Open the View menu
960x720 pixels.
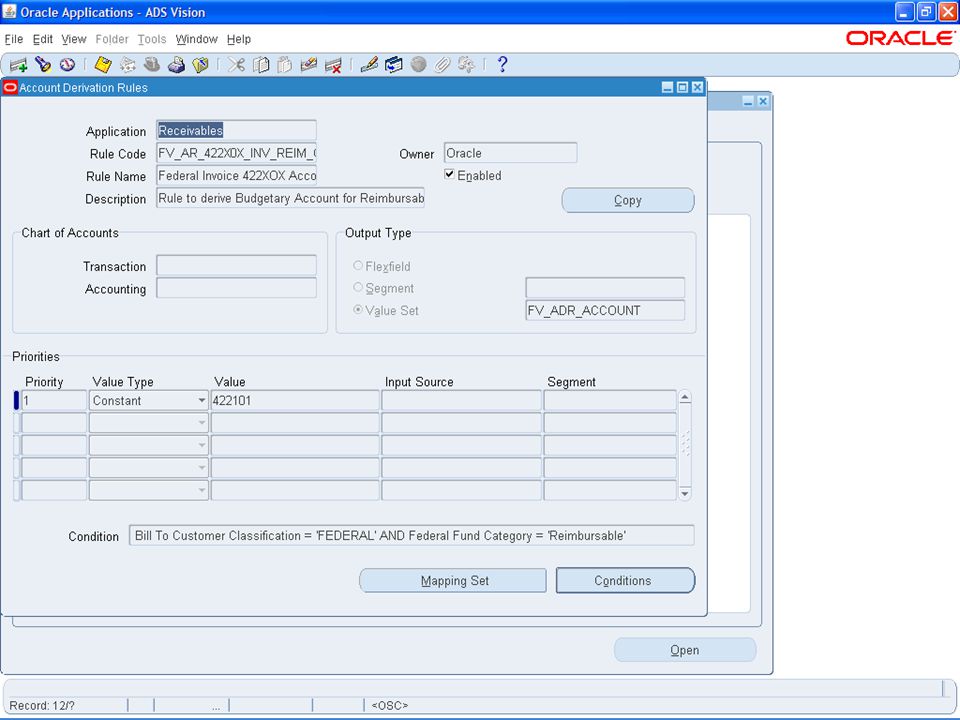point(73,39)
